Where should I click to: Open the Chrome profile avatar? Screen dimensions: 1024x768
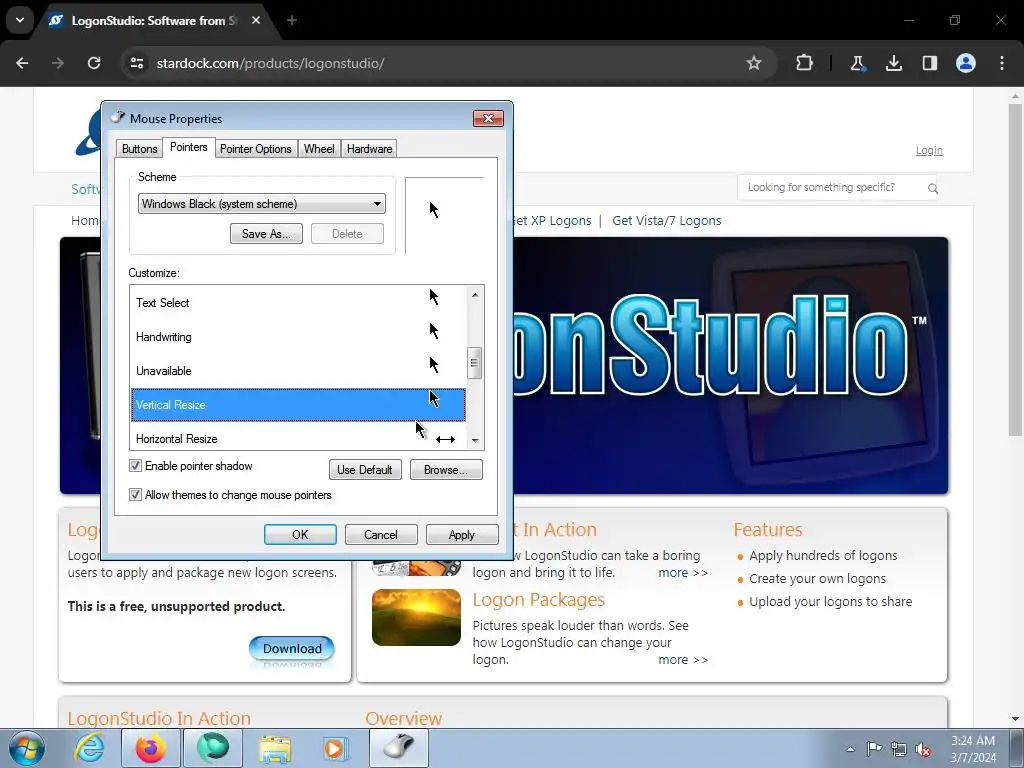tap(966, 63)
